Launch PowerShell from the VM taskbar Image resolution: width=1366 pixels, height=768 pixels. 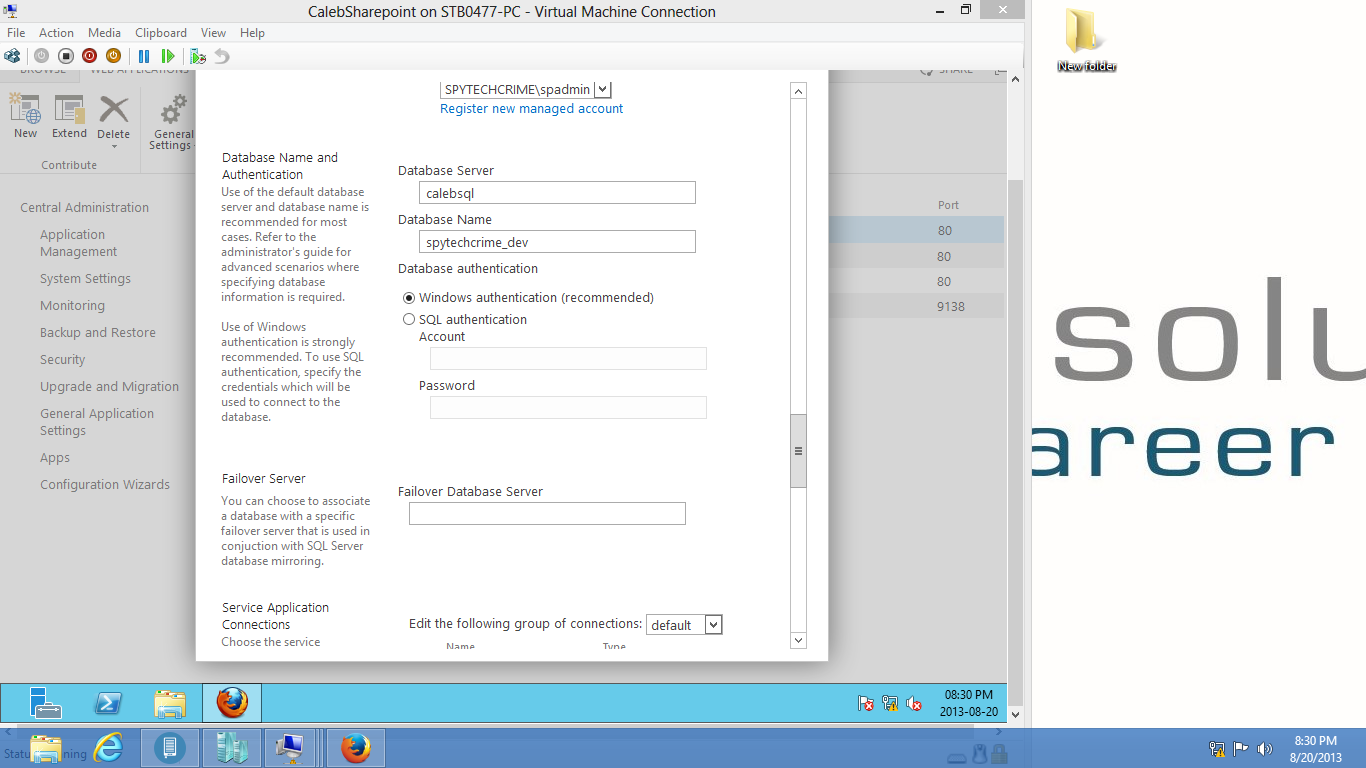coord(108,703)
